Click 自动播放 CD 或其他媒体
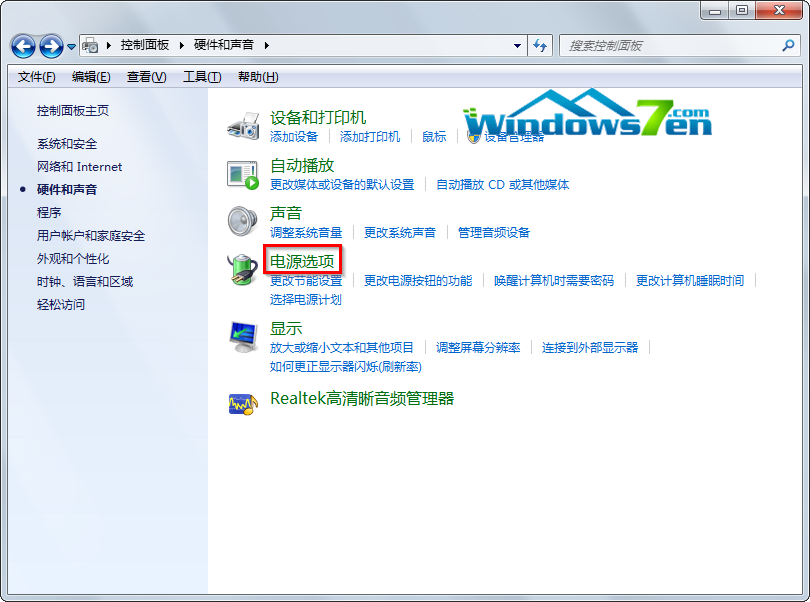 502,184
